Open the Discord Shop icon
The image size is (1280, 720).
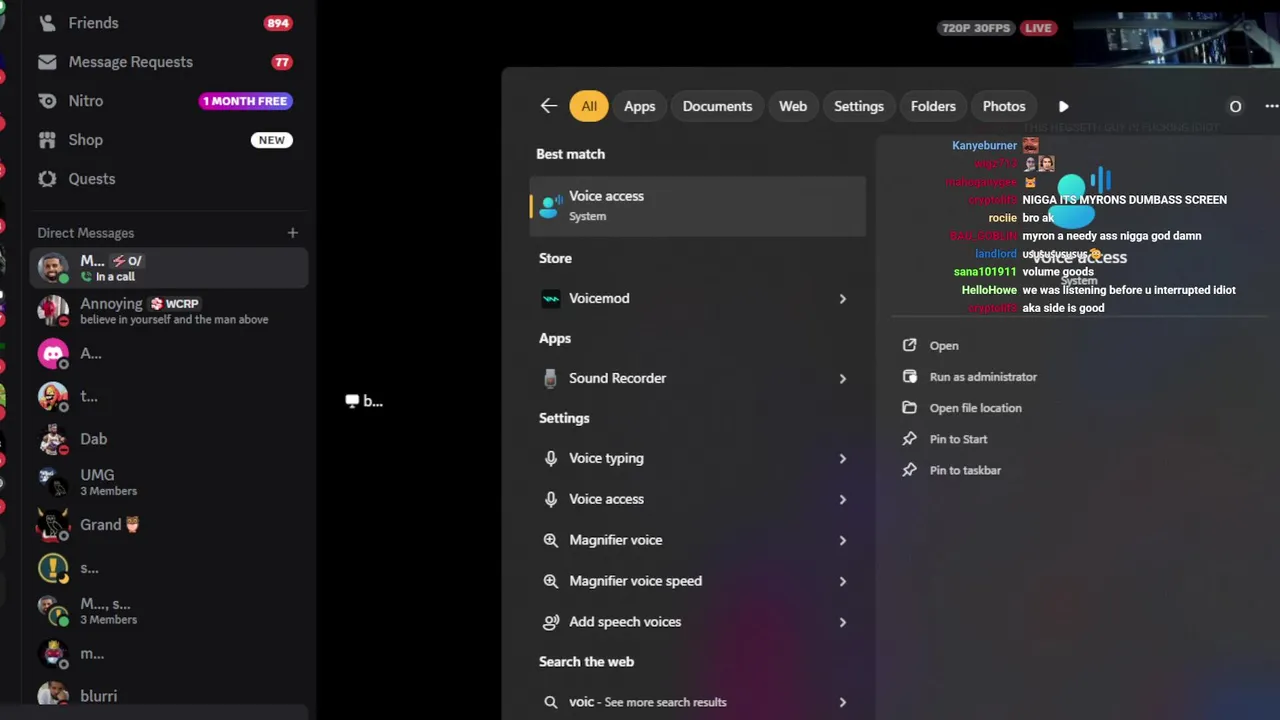[x=47, y=140]
